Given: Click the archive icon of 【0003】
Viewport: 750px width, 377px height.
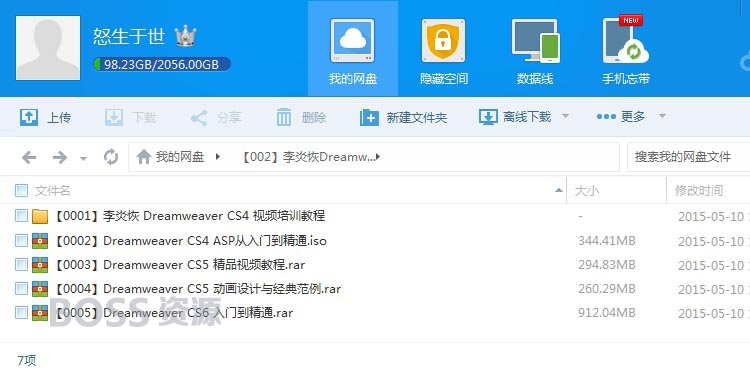Looking at the screenshot, I should click(x=40, y=265).
